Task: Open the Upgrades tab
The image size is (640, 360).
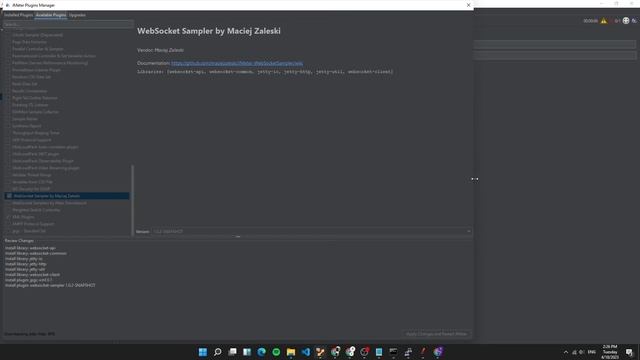Action: click(77, 15)
